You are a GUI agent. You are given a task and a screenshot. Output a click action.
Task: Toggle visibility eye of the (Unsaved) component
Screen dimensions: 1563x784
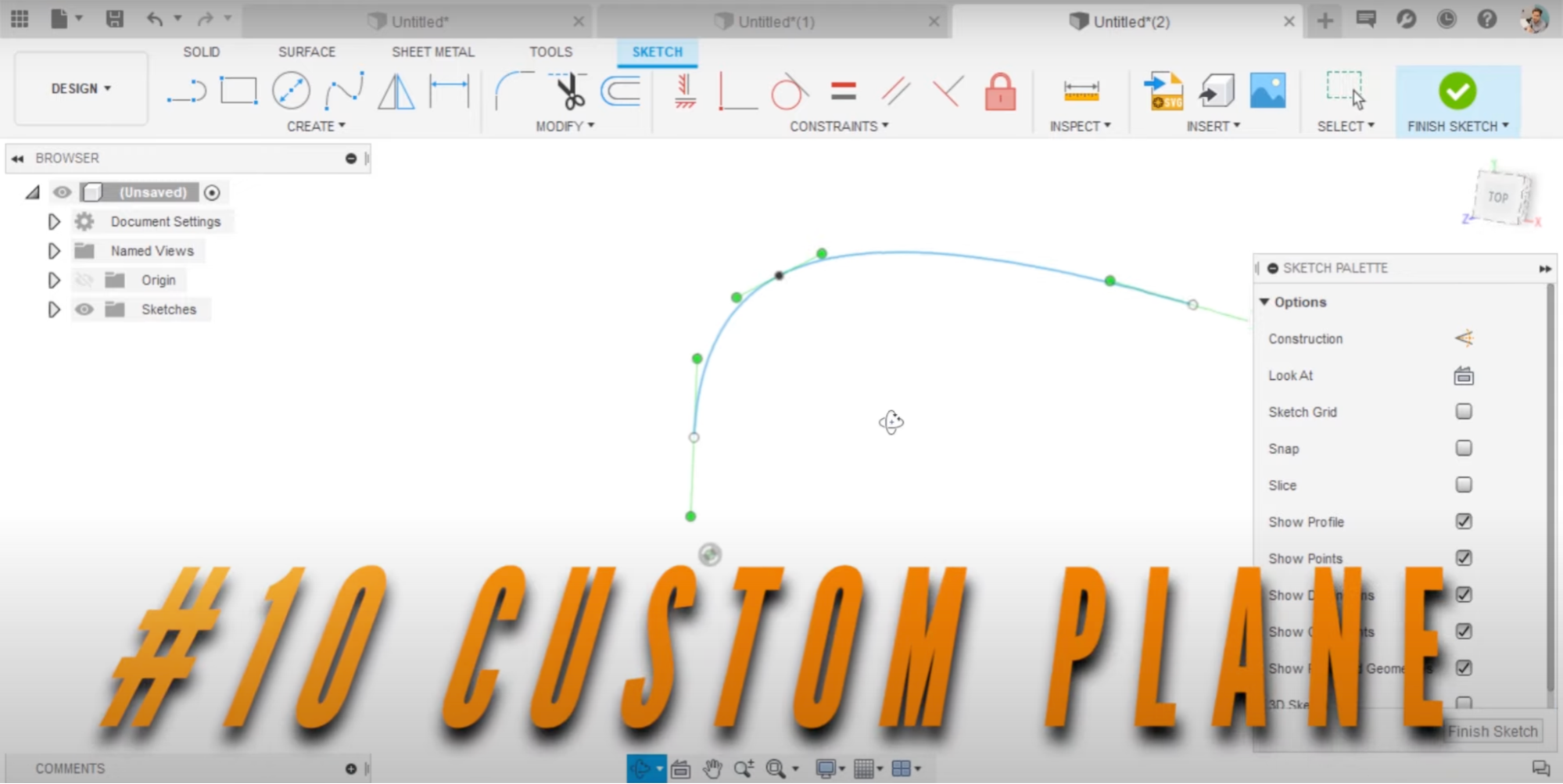tap(62, 192)
